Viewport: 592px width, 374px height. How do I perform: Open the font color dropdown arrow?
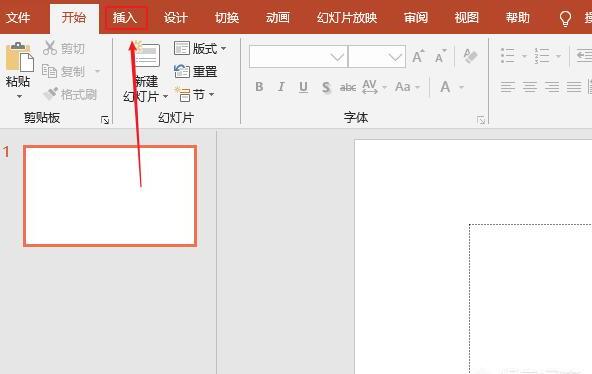pos(461,88)
